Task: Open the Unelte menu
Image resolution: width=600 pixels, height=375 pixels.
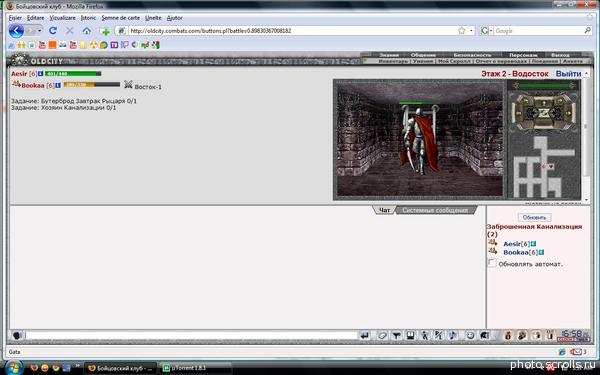Action: coord(153,18)
